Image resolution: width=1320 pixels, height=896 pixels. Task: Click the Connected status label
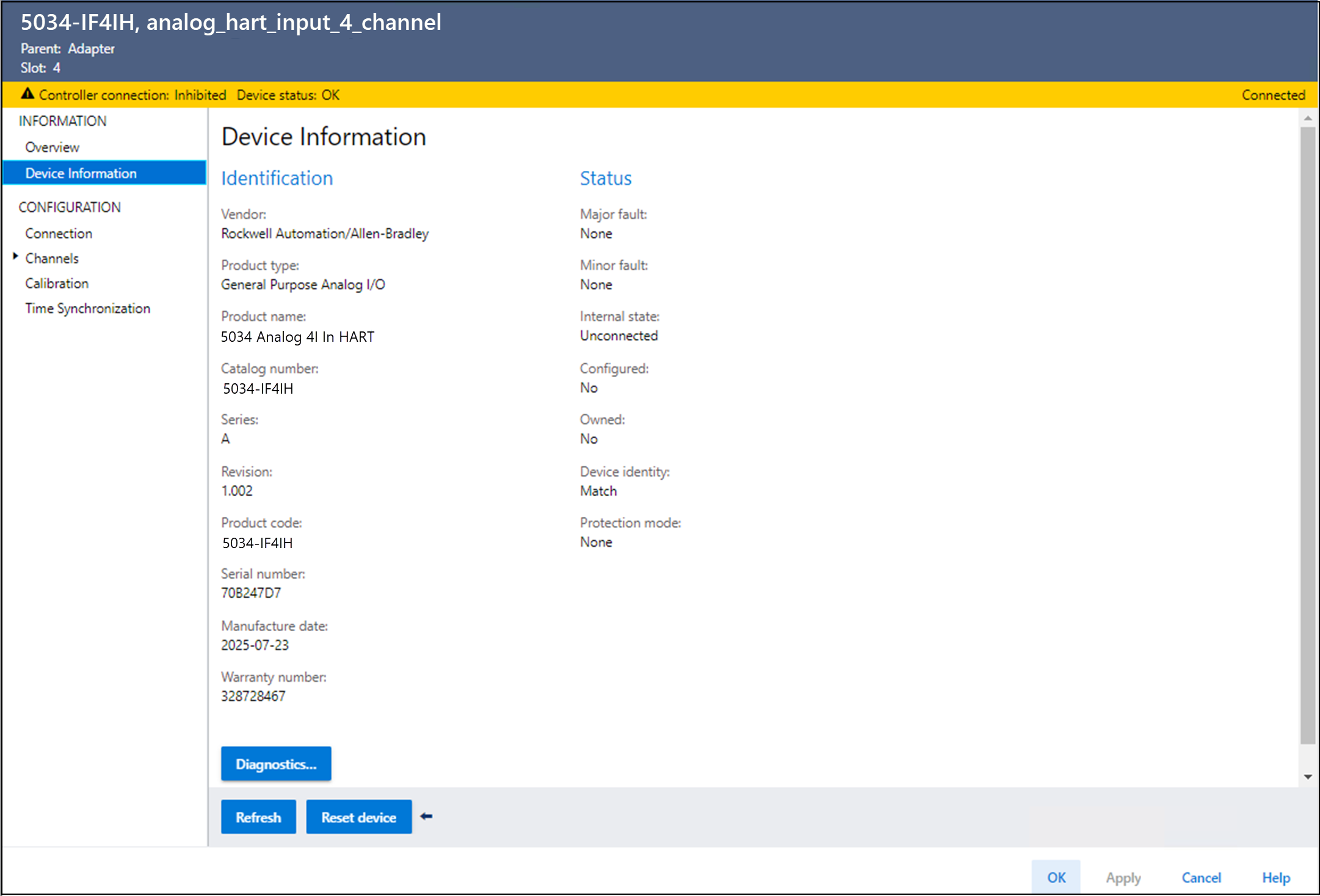click(x=1273, y=95)
